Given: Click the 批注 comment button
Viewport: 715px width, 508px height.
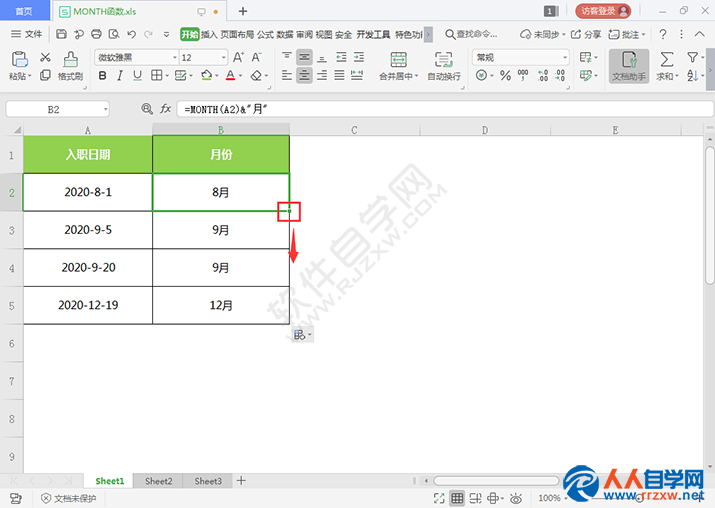Looking at the screenshot, I should pos(627,34).
